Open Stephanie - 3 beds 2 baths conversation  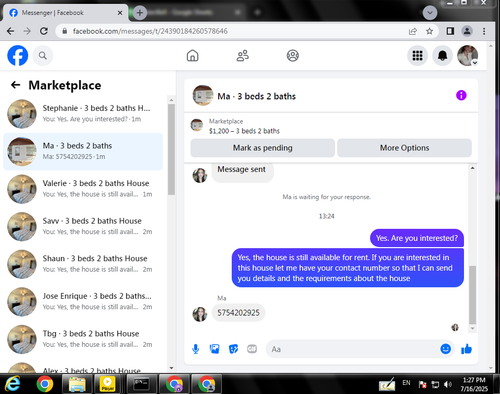pyautogui.click(x=83, y=114)
